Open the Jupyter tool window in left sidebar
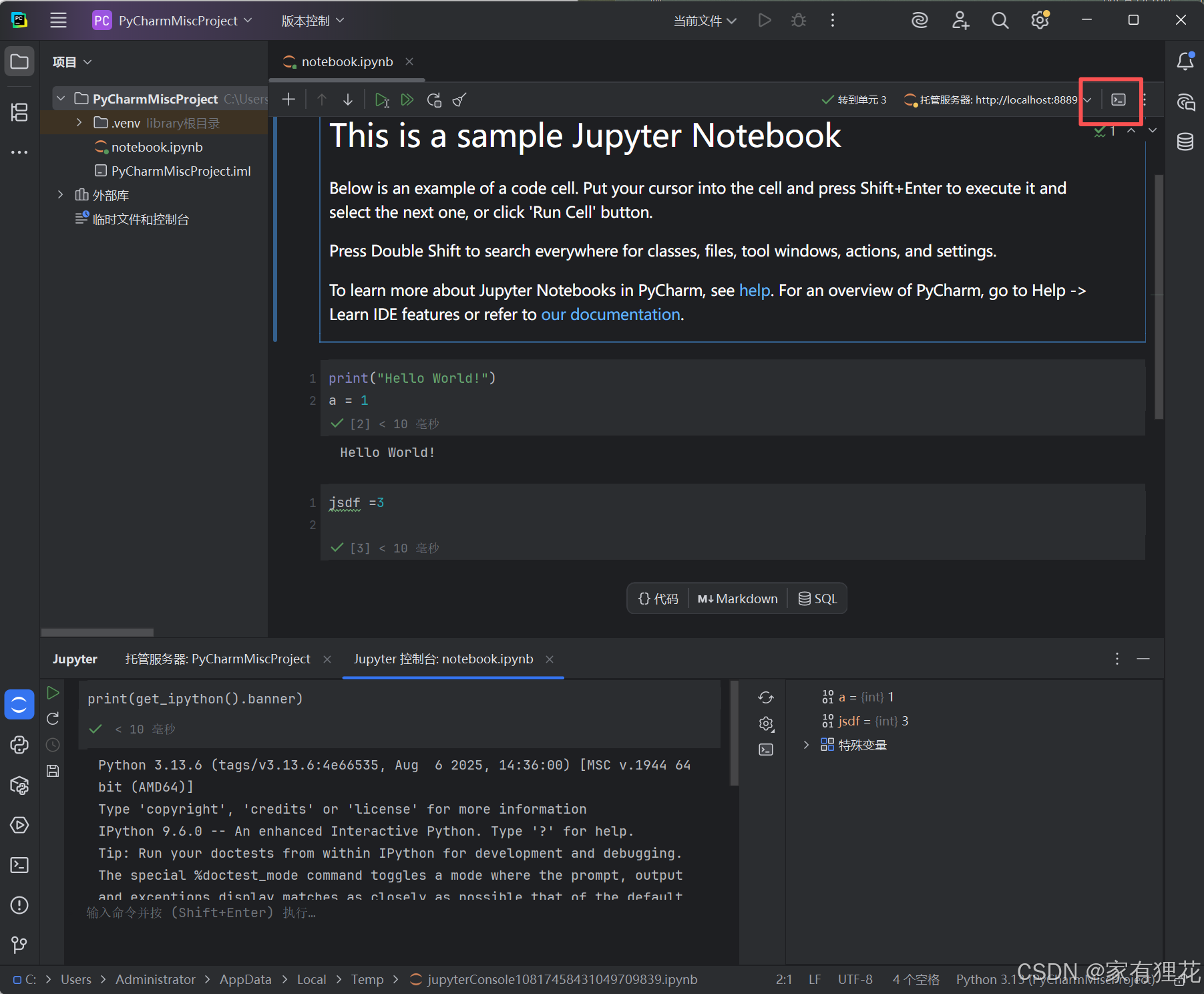The height and width of the screenshot is (994, 1204). click(x=19, y=705)
